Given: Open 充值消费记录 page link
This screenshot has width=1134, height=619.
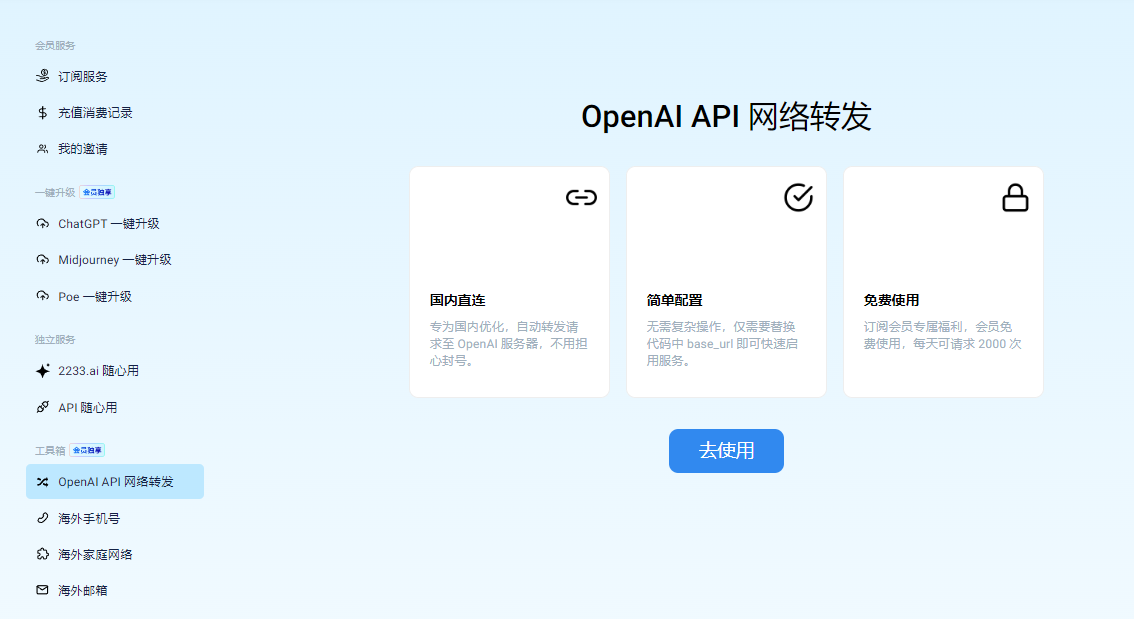Looking at the screenshot, I should coord(95,113).
